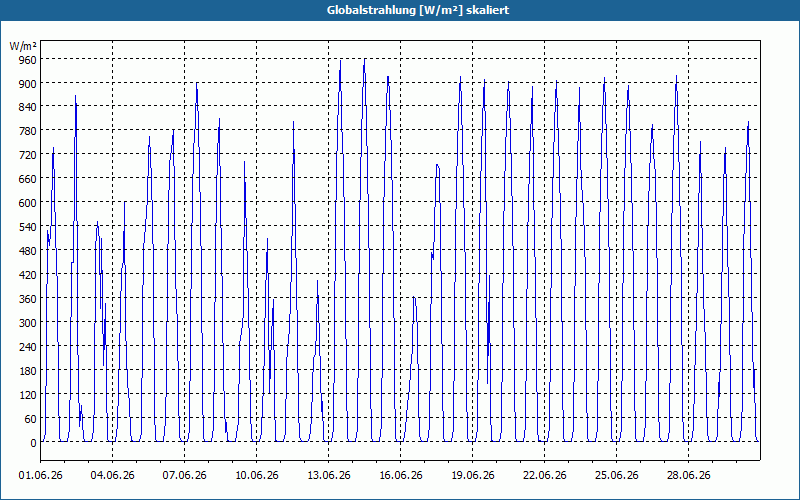
Task: Click the y-axis value 600
Action: [x=28, y=203]
